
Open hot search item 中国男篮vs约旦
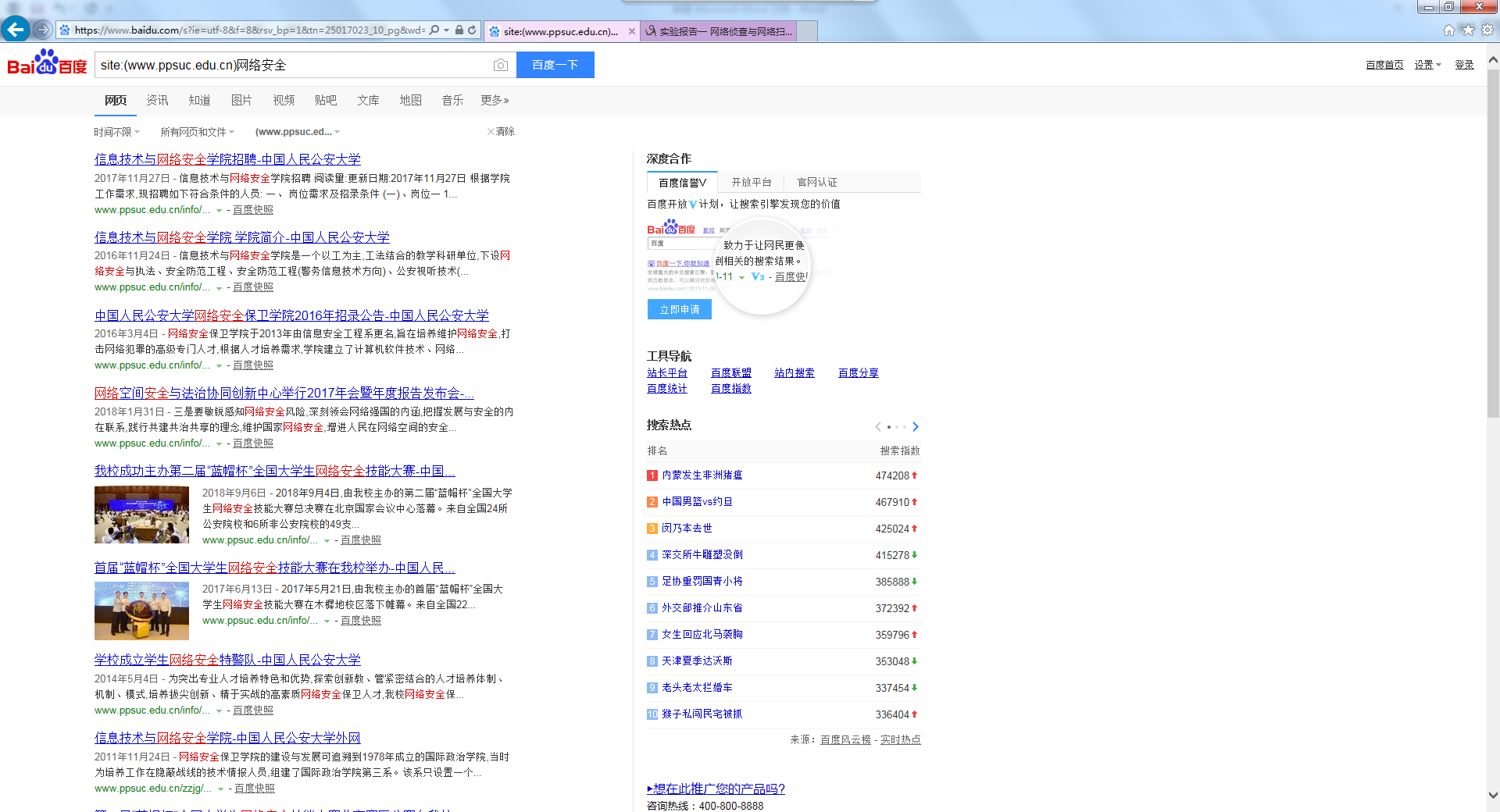[698, 501]
